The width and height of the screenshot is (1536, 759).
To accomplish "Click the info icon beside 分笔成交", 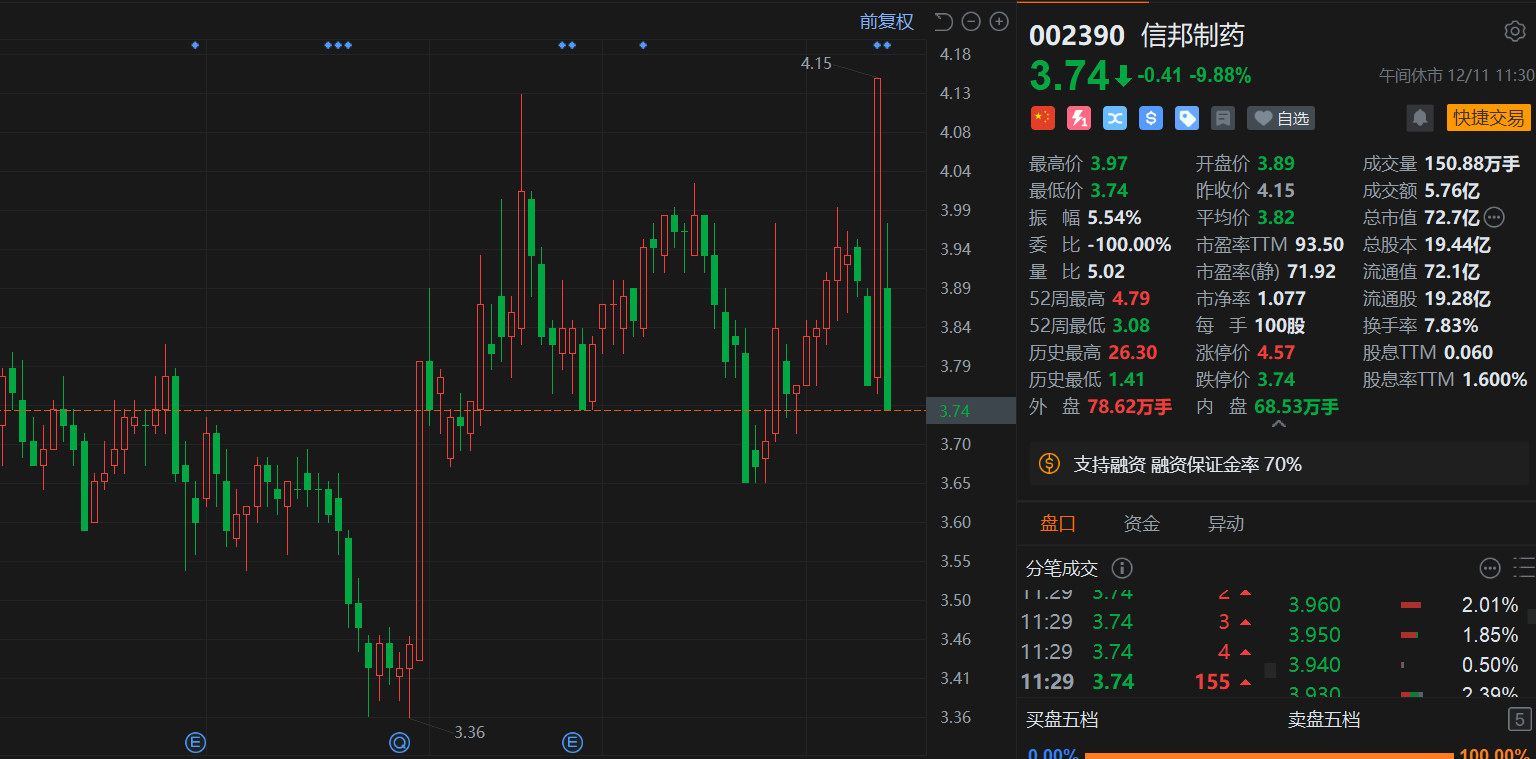I will tap(1122, 568).
